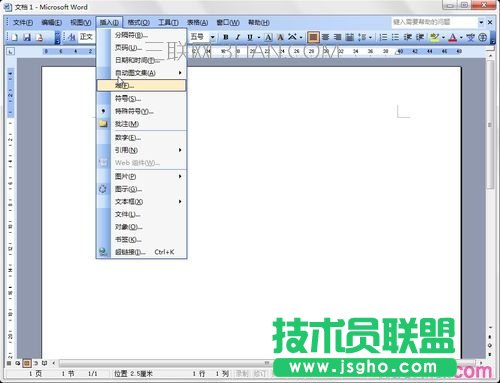500x383 pixels.
Task: Switch to Reading Layout view icon
Action: point(44,363)
